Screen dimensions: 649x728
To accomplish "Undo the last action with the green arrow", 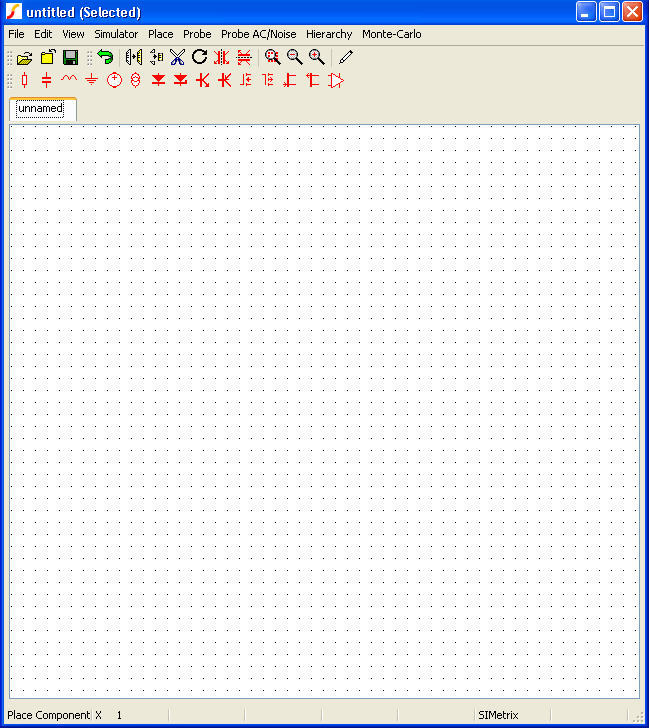I will [x=105, y=57].
